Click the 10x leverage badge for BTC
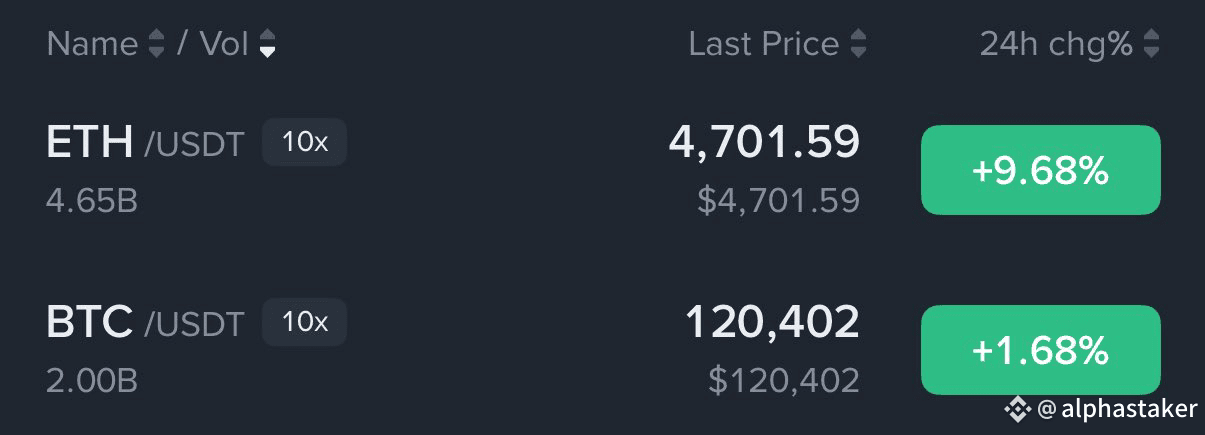Image resolution: width=1205 pixels, height=435 pixels. click(304, 322)
